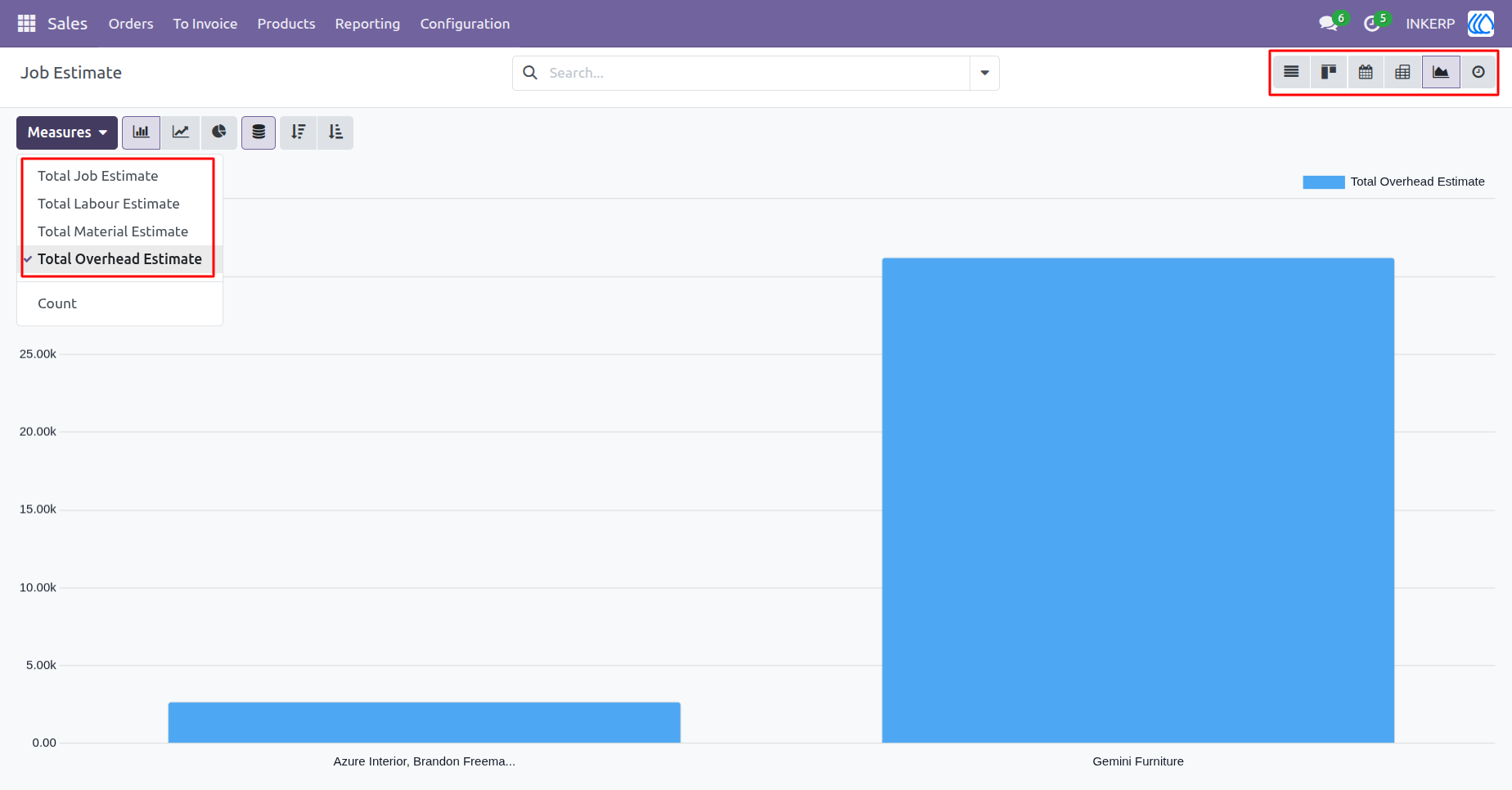
Task: Toggle the Total Overhead Estimate legend swatch
Action: point(1323,182)
